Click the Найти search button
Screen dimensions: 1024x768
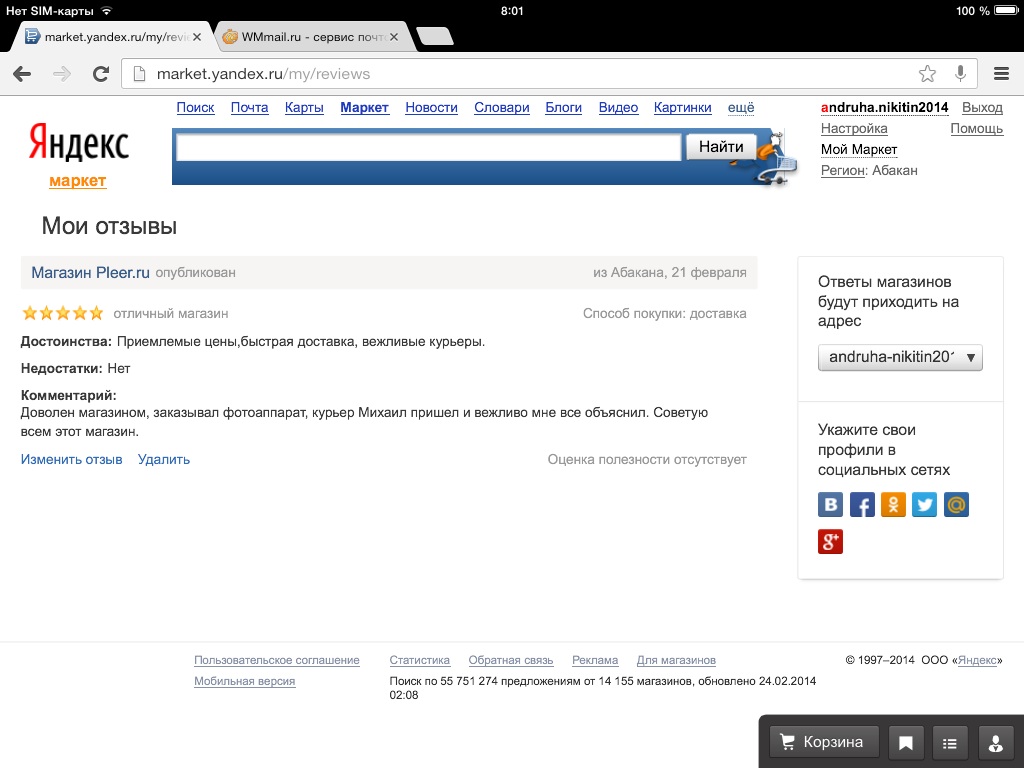(721, 147)
